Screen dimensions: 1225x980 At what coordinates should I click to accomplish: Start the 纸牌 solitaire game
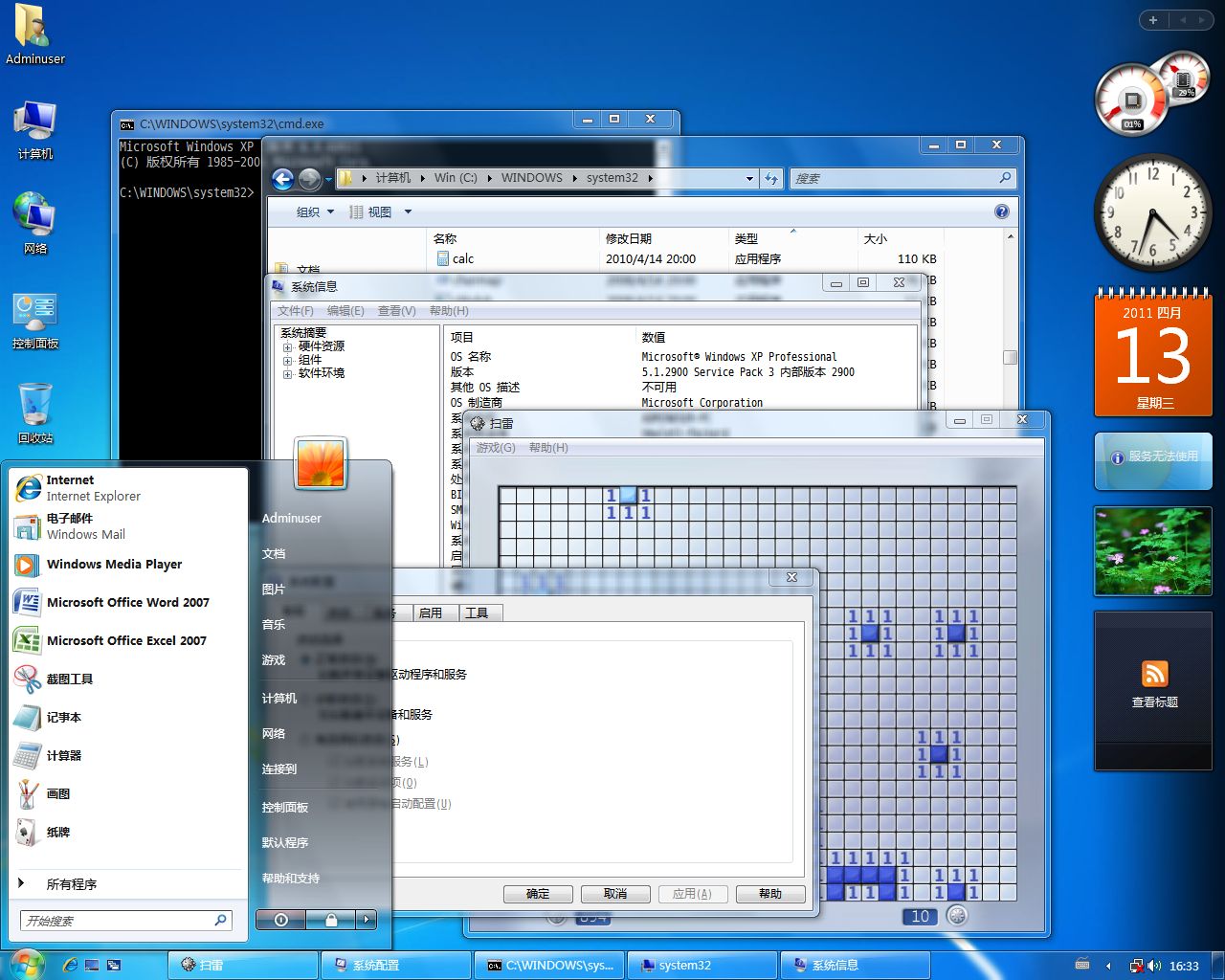pos(129,833)
